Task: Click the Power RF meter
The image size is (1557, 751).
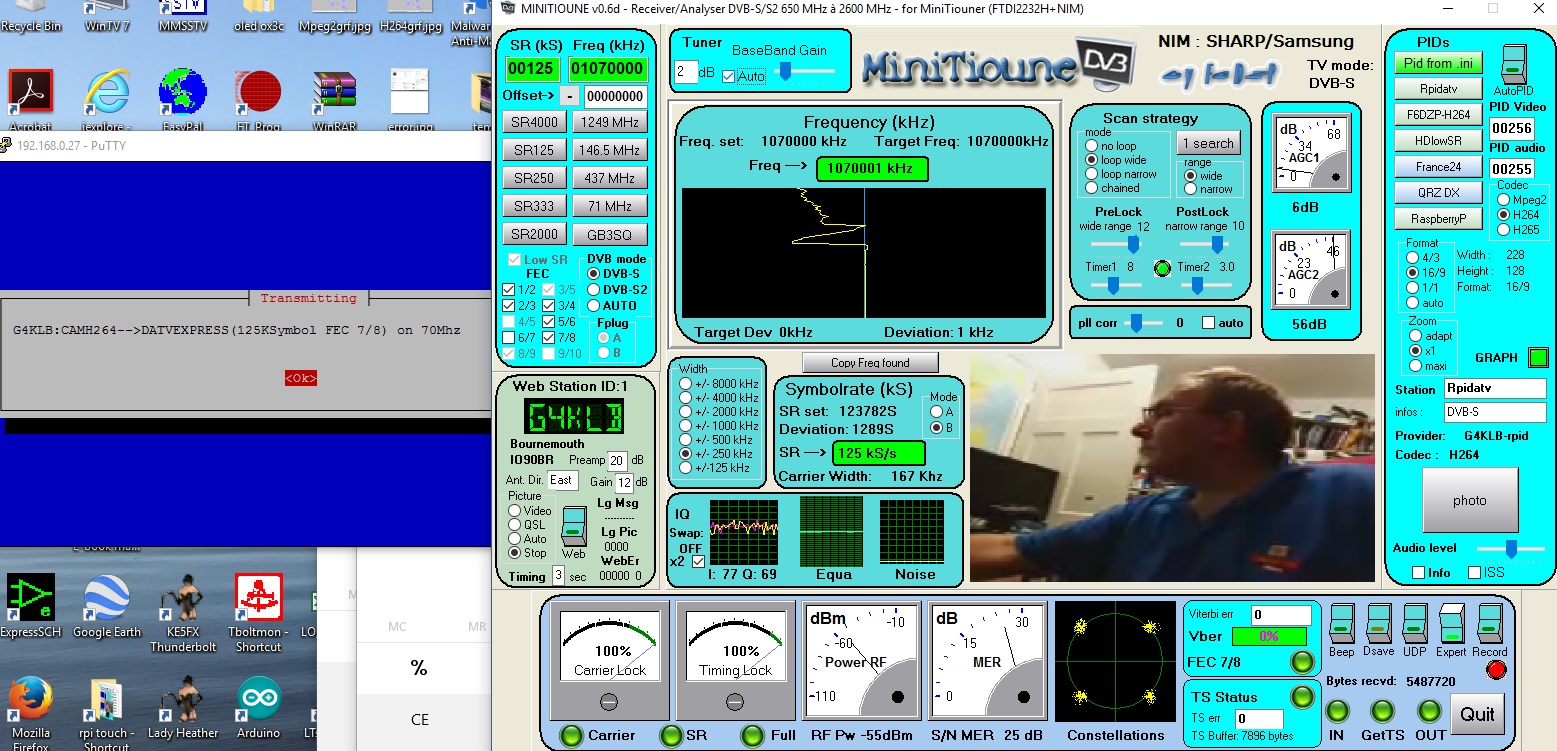Action: coord(862,660)
